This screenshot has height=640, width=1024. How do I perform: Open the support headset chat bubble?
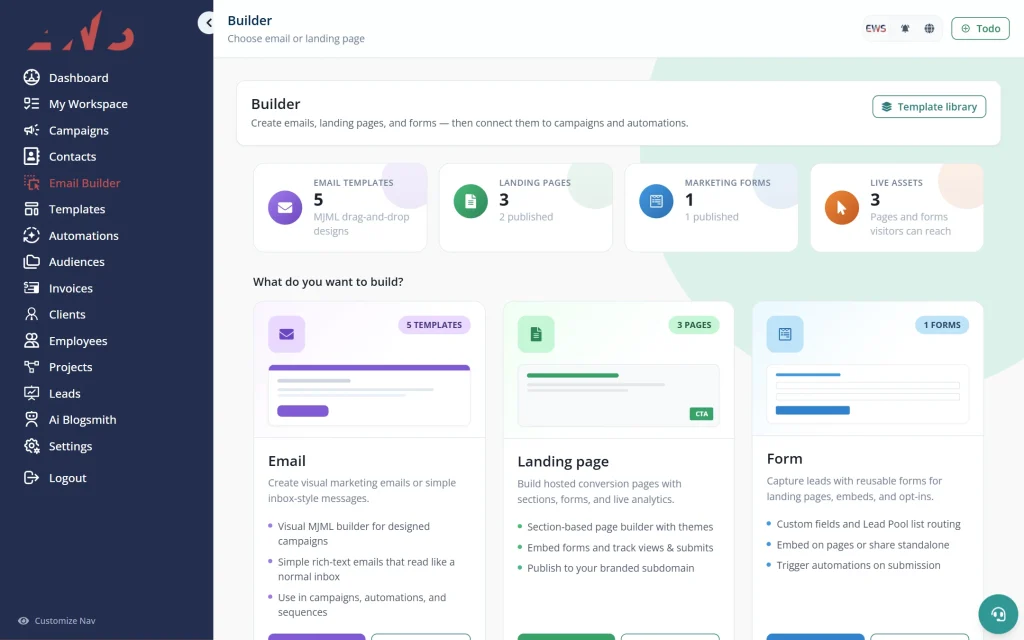tap(998, 614)
